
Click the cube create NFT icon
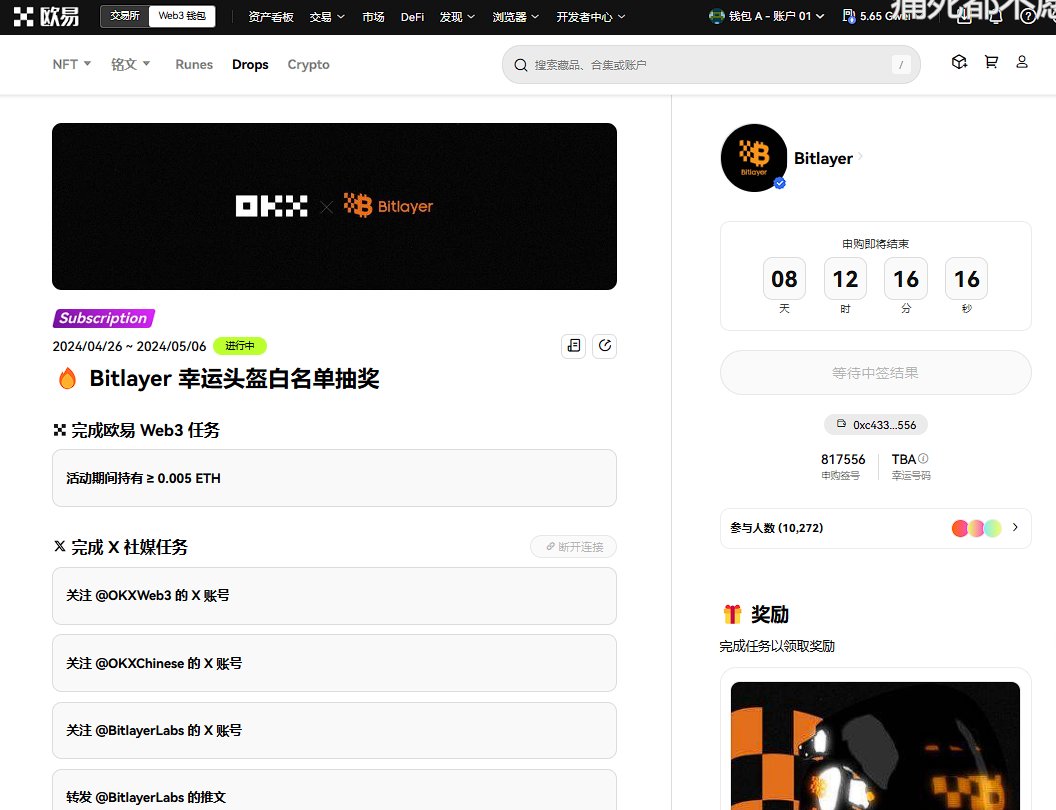959,62
